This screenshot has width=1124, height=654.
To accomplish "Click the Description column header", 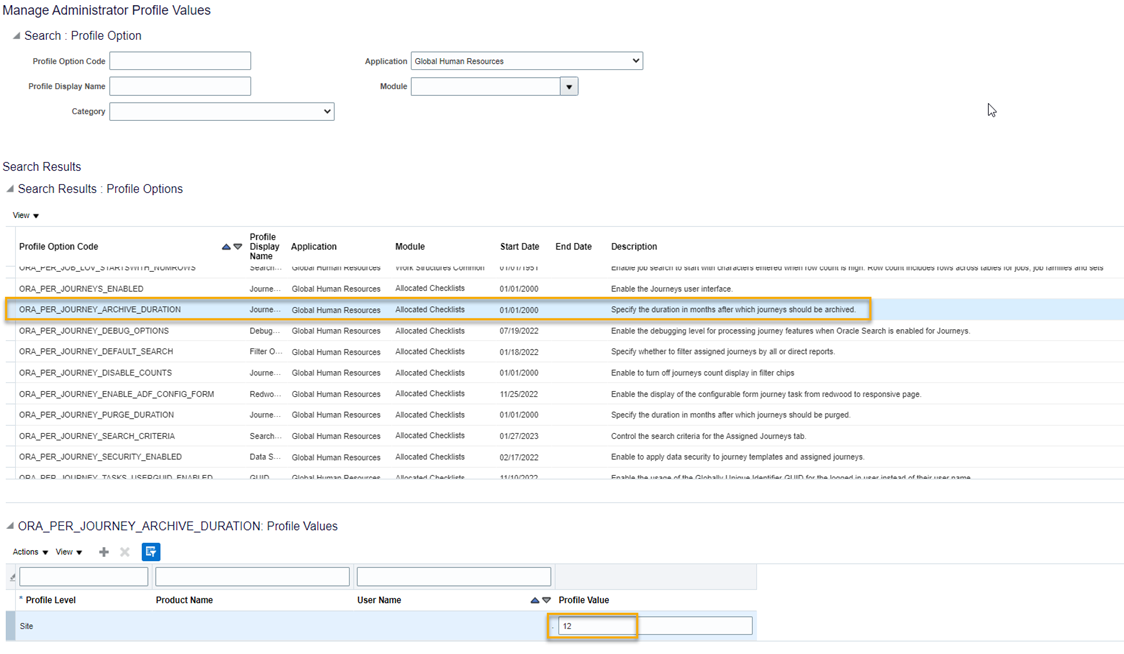I will tap(634, 247).
